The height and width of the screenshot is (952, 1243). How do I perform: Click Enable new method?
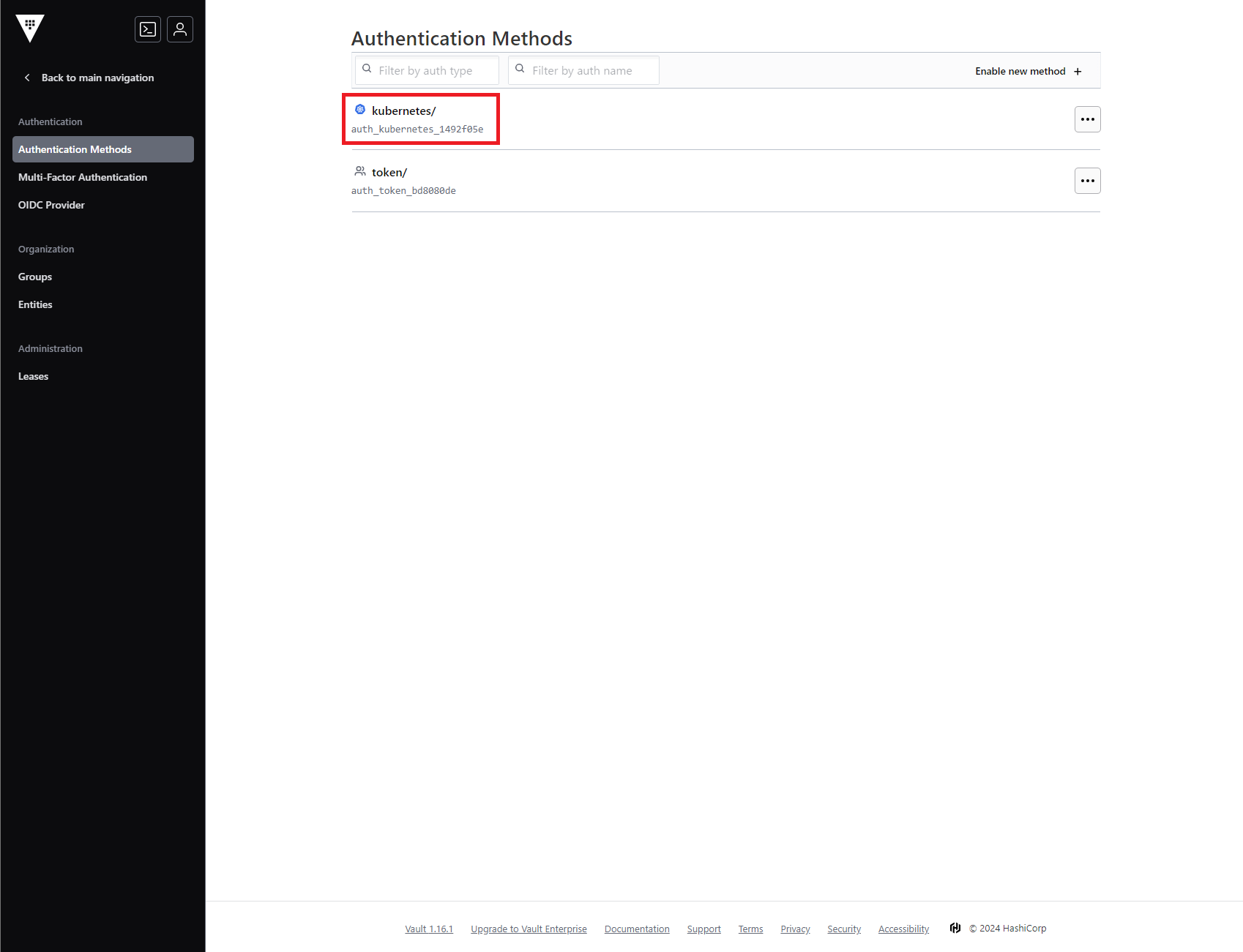click(1029, 71)
